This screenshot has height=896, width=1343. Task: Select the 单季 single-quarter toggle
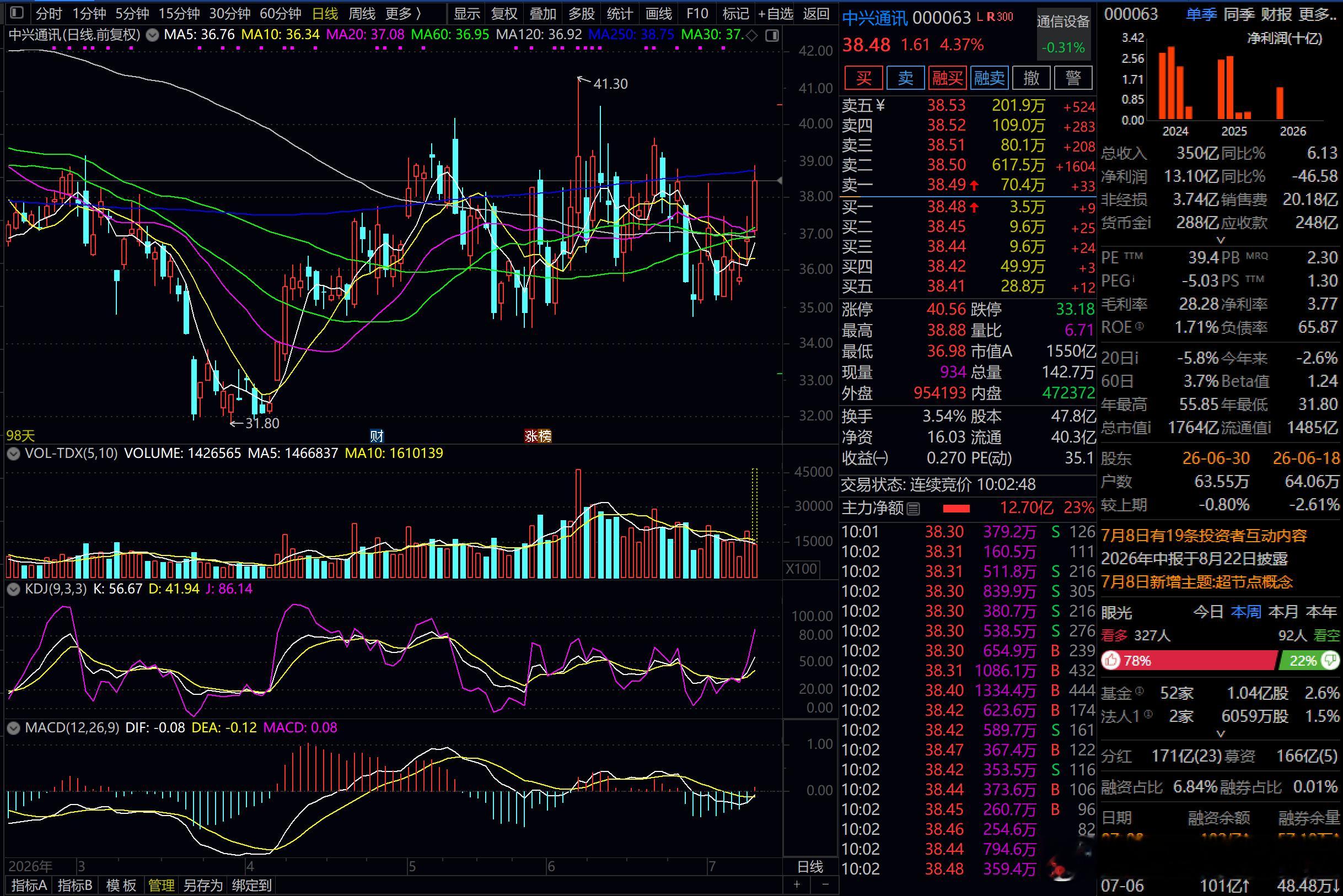point(1201,14)
